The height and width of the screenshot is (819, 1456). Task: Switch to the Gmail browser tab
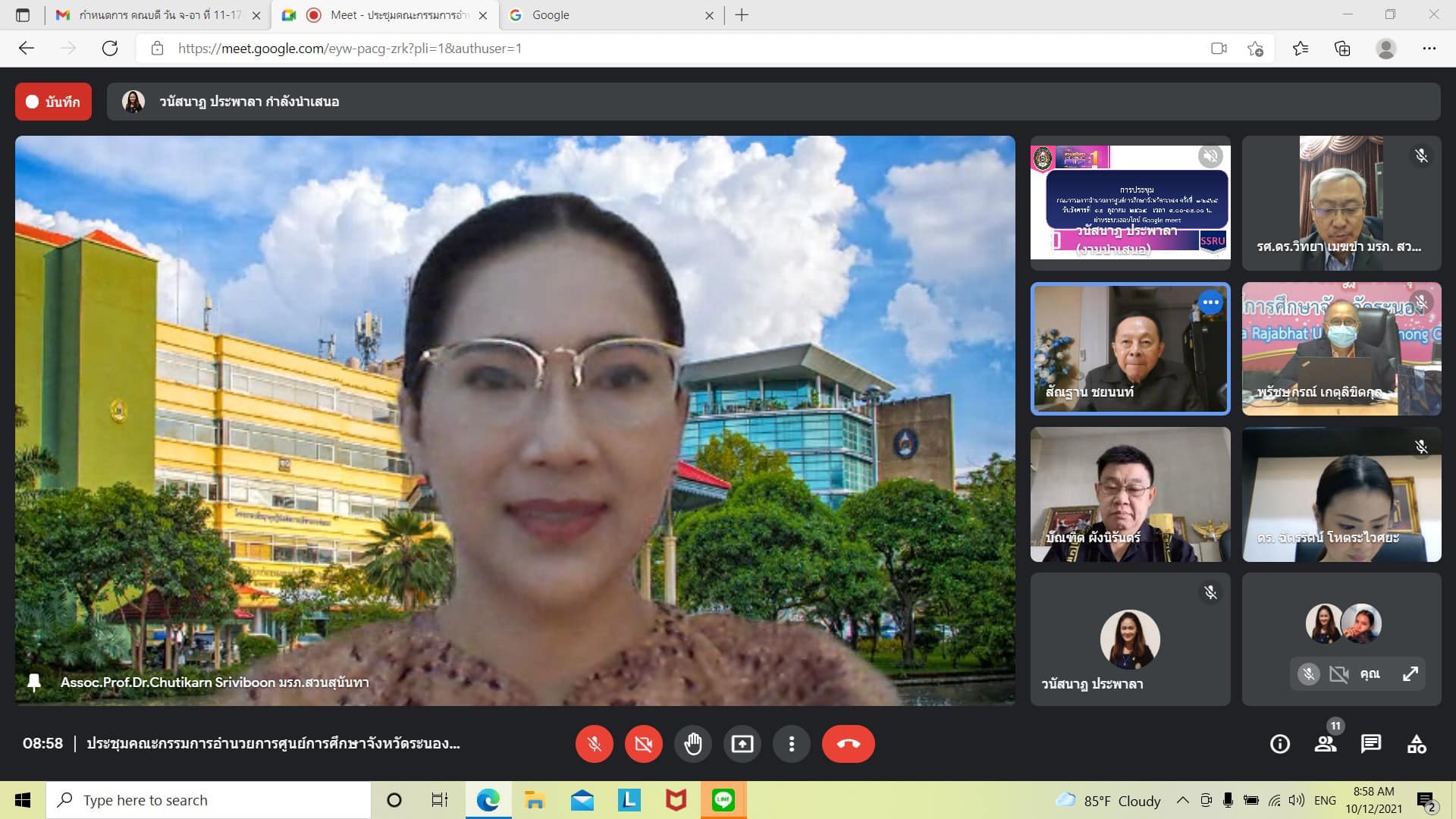[152, 15]
